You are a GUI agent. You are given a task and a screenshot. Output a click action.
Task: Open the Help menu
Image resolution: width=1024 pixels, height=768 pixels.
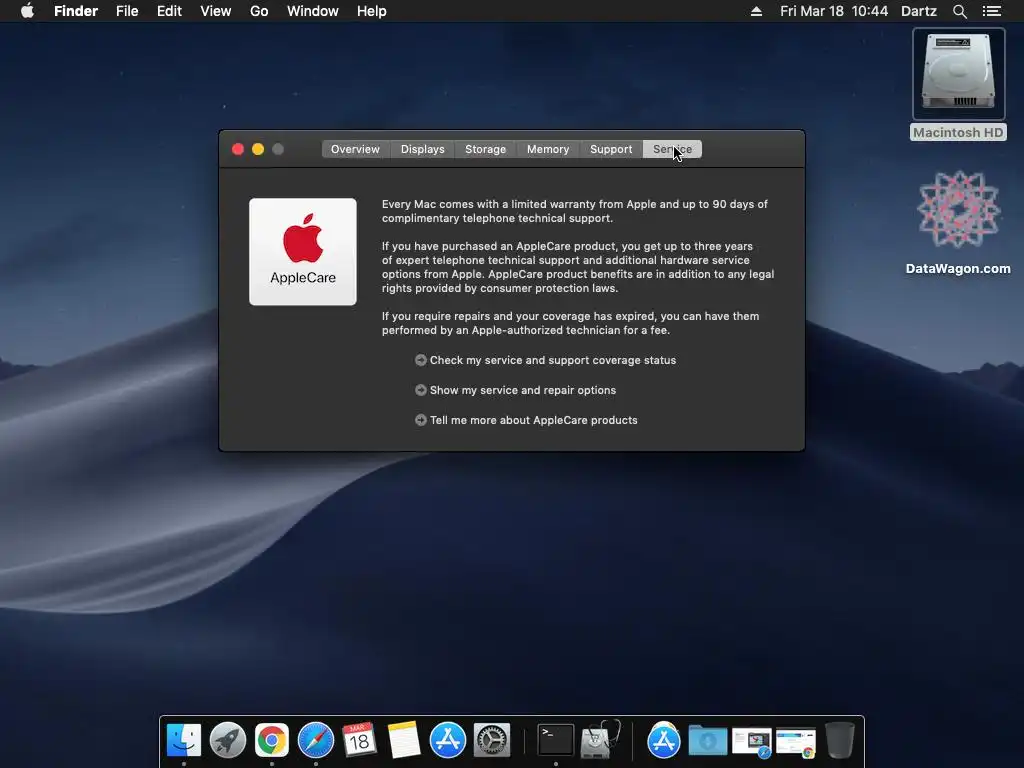pos(372,11)
